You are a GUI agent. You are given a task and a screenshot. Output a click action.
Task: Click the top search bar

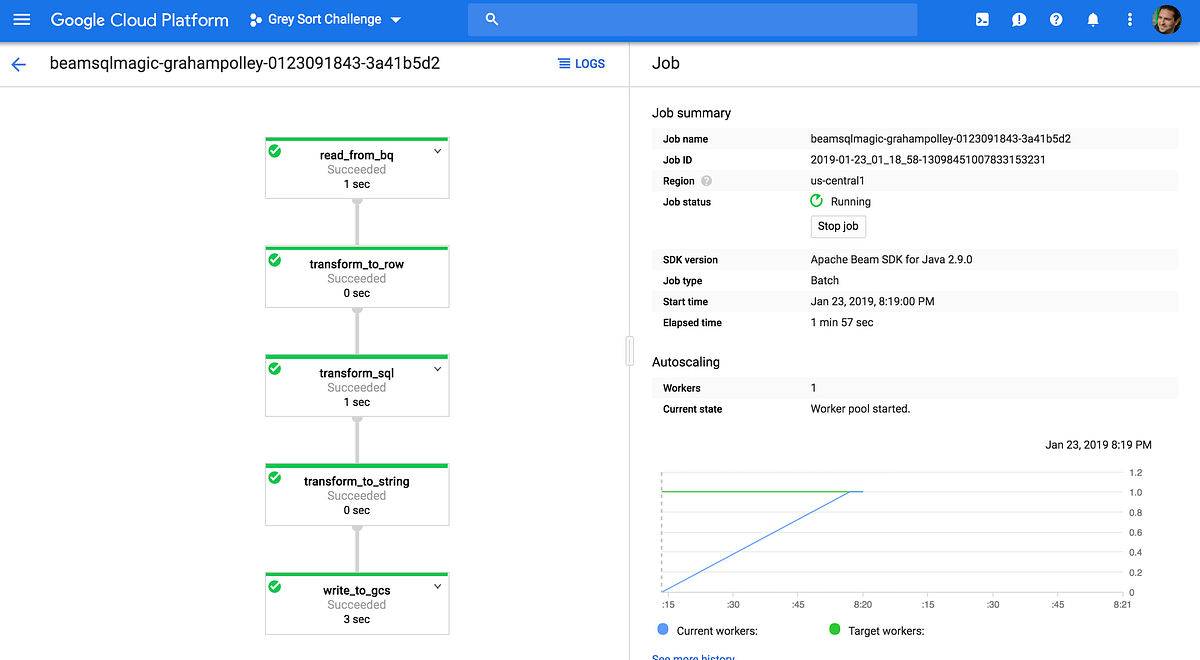[692, 18]
